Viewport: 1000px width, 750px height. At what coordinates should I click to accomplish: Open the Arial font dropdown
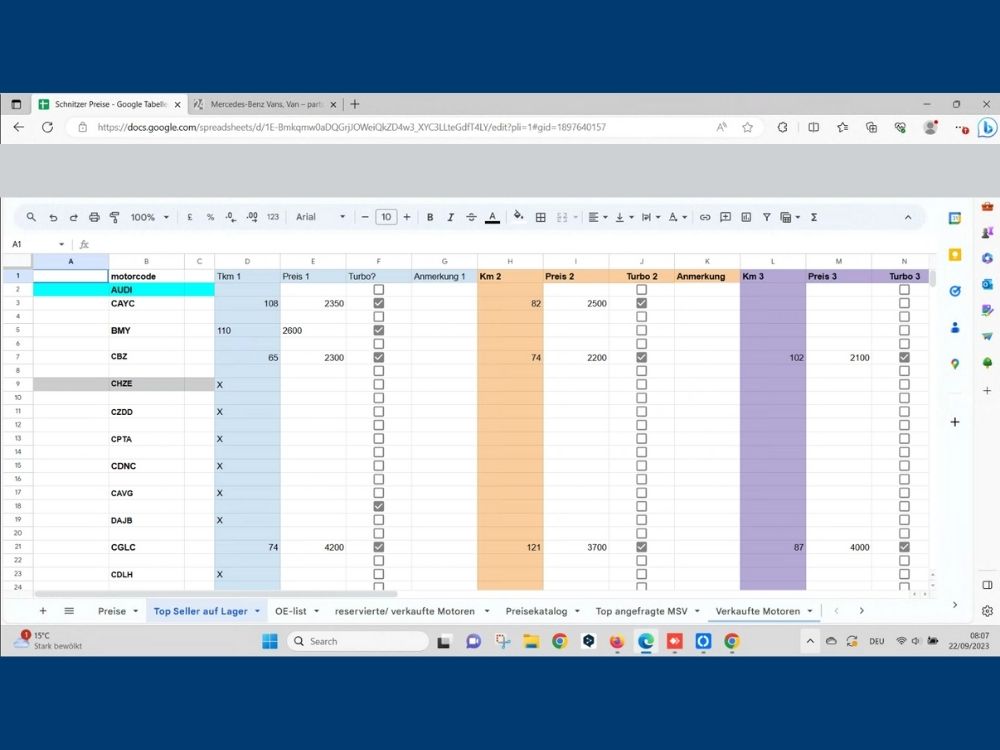[x=320, y=217]
